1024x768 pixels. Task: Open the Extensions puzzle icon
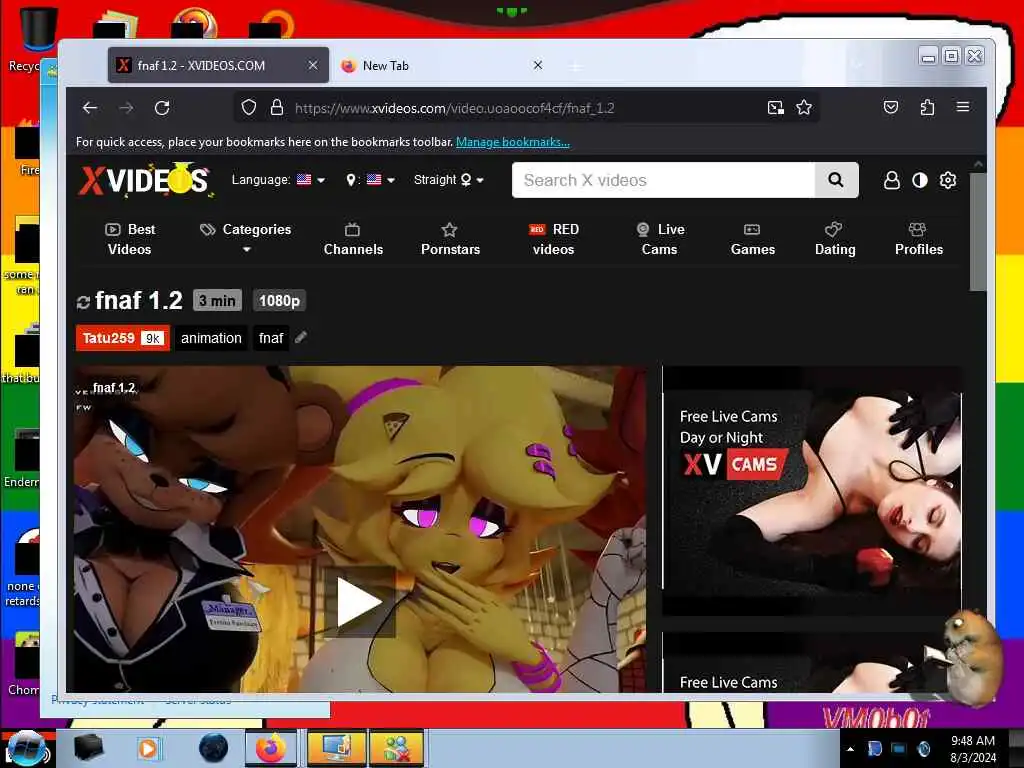coord(927,107)
